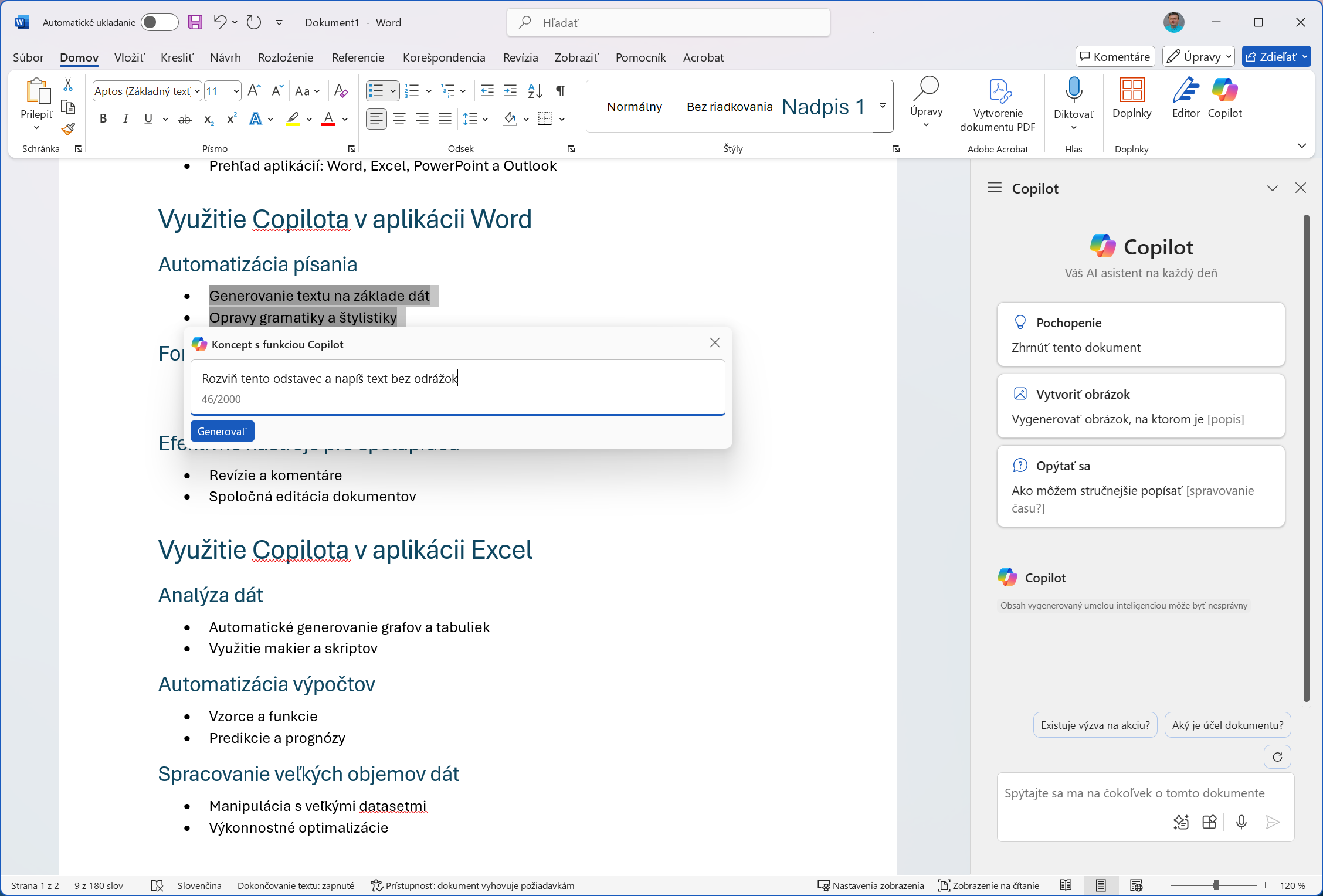Click the Komentáre button
Viewport: 1323px width, 896px height.
click(x=1115, y=57)
